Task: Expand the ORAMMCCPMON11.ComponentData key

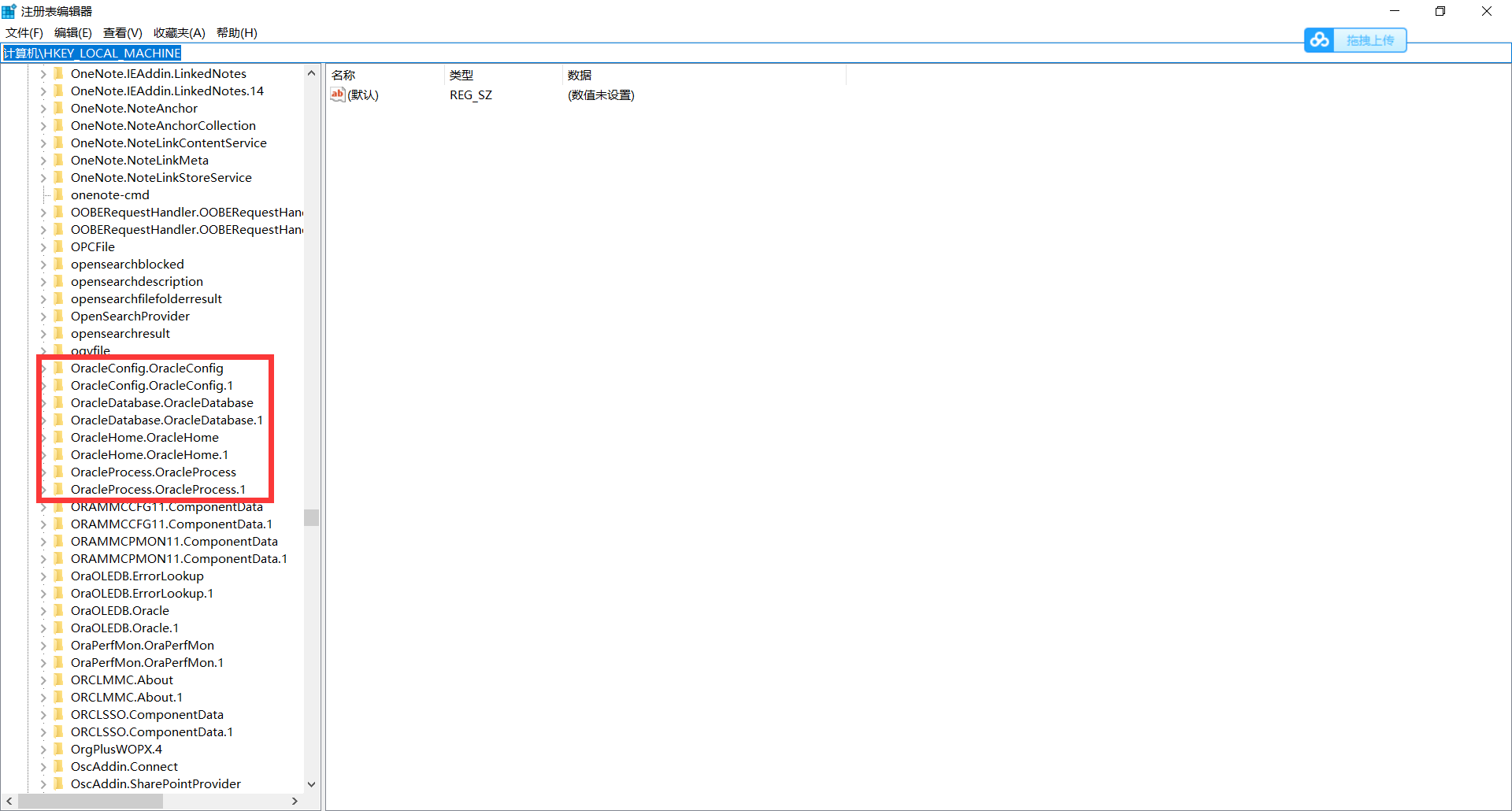Action: pos(43,542)
